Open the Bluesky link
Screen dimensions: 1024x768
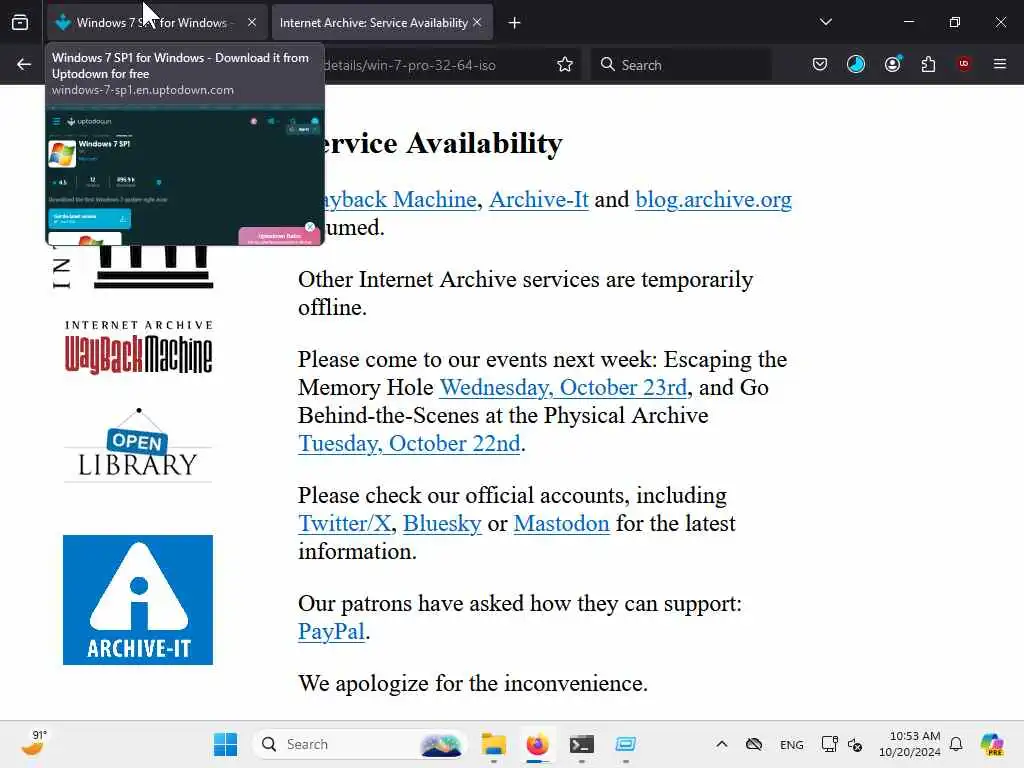(442, 523)
